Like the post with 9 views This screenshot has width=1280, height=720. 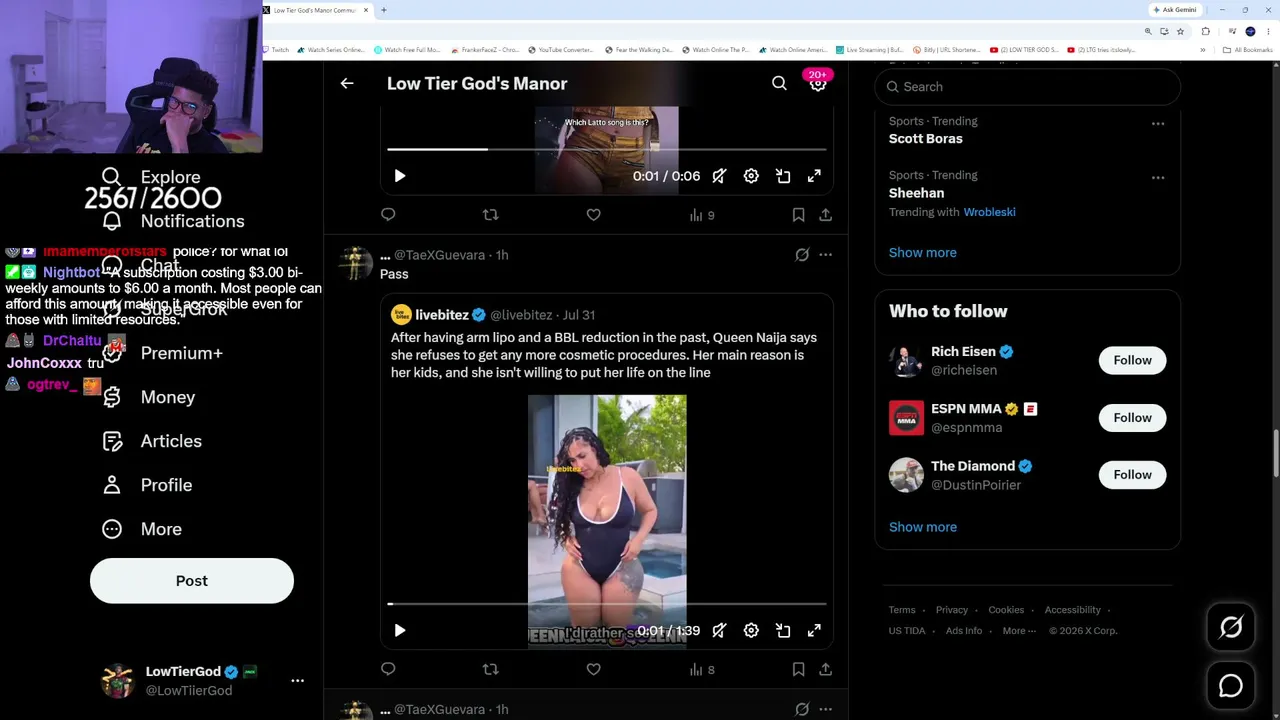pyautogui.click(x=593, y=215)
